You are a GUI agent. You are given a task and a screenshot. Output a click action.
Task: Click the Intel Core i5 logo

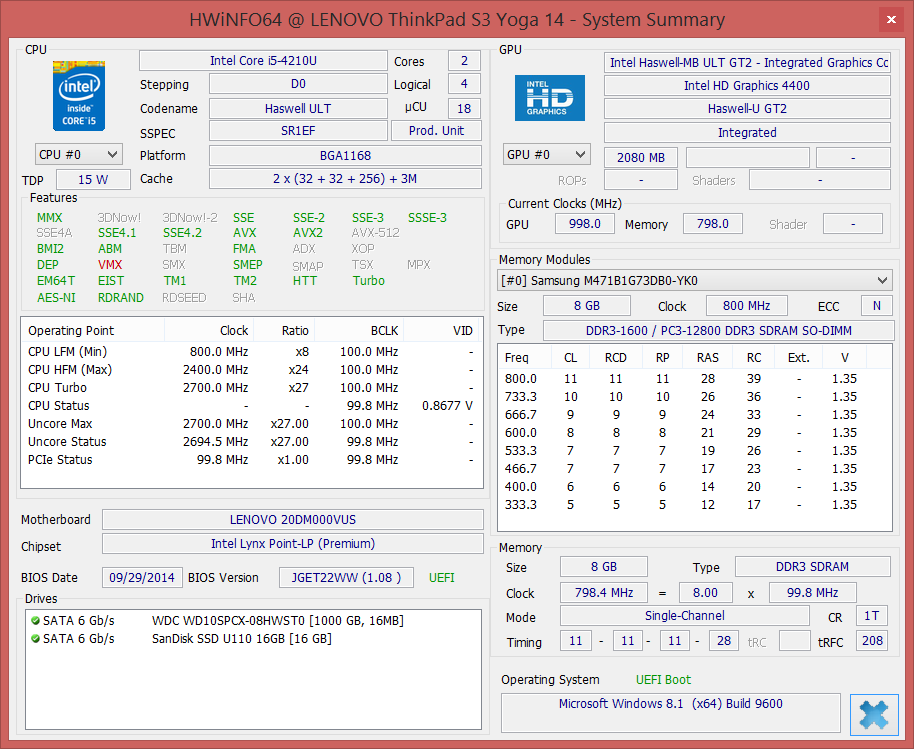click(79, 96)
